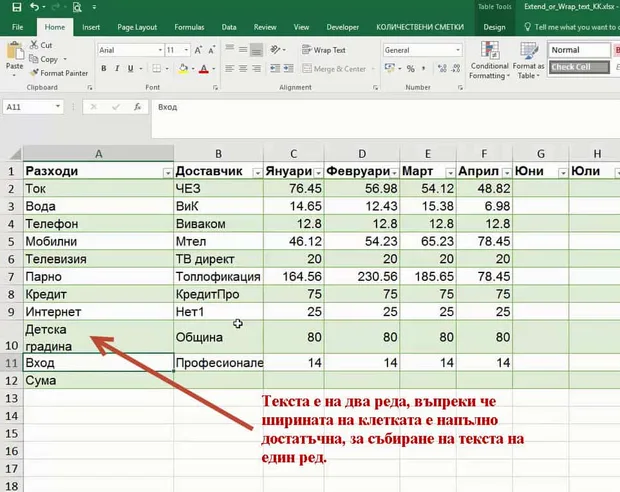This screenshot has height=492, width=620.
Task: Select column A header
Action: (98, 153)
